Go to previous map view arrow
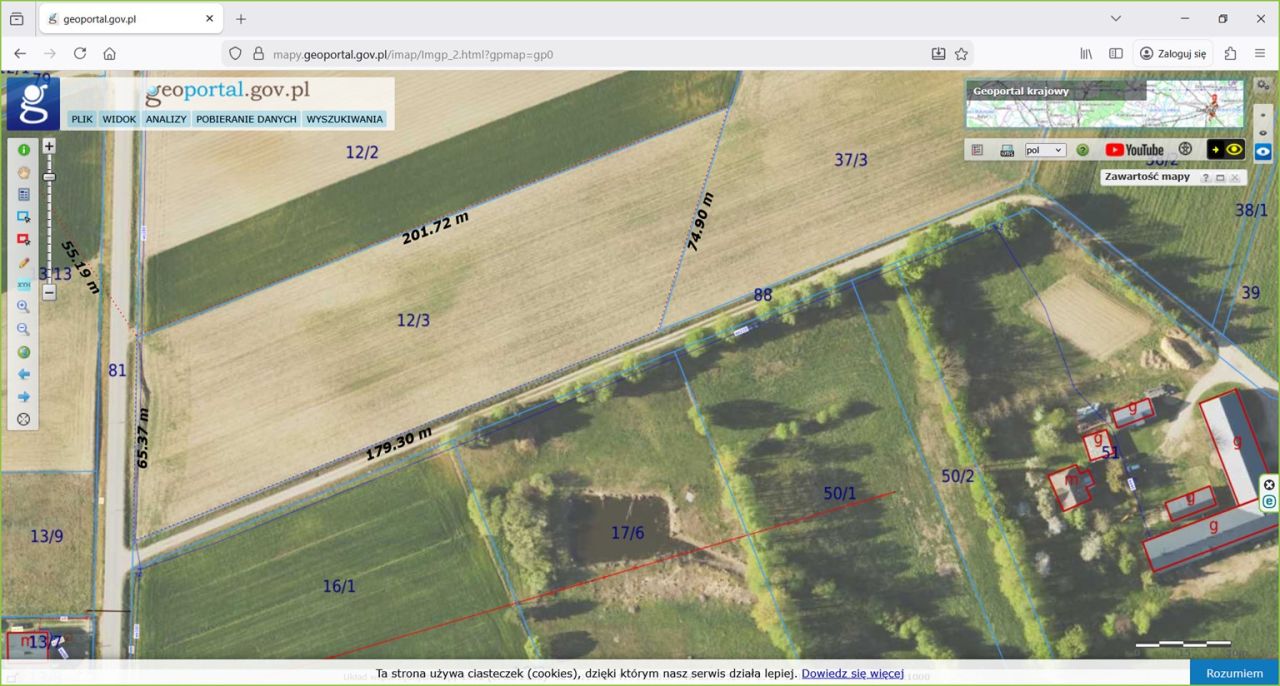Screen dimensions: 1280x686 [24, 374]
